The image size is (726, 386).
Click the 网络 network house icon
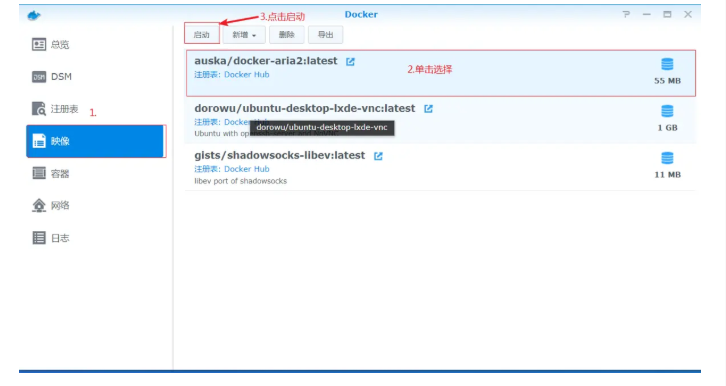click(39, 205)
